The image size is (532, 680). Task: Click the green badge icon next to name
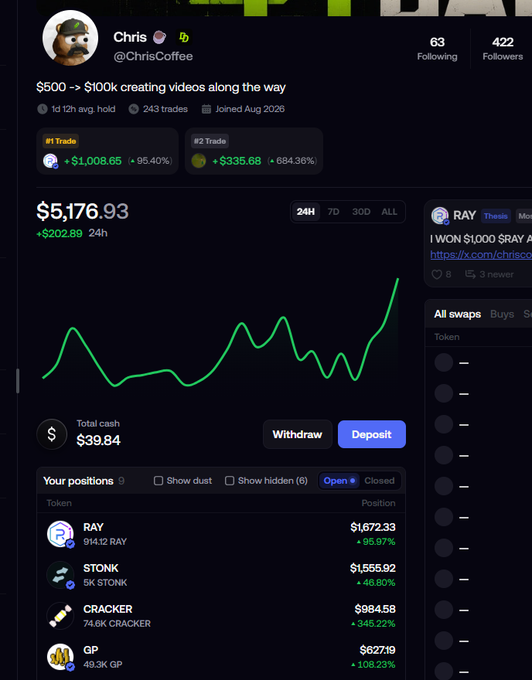click(x=184, y=37)
